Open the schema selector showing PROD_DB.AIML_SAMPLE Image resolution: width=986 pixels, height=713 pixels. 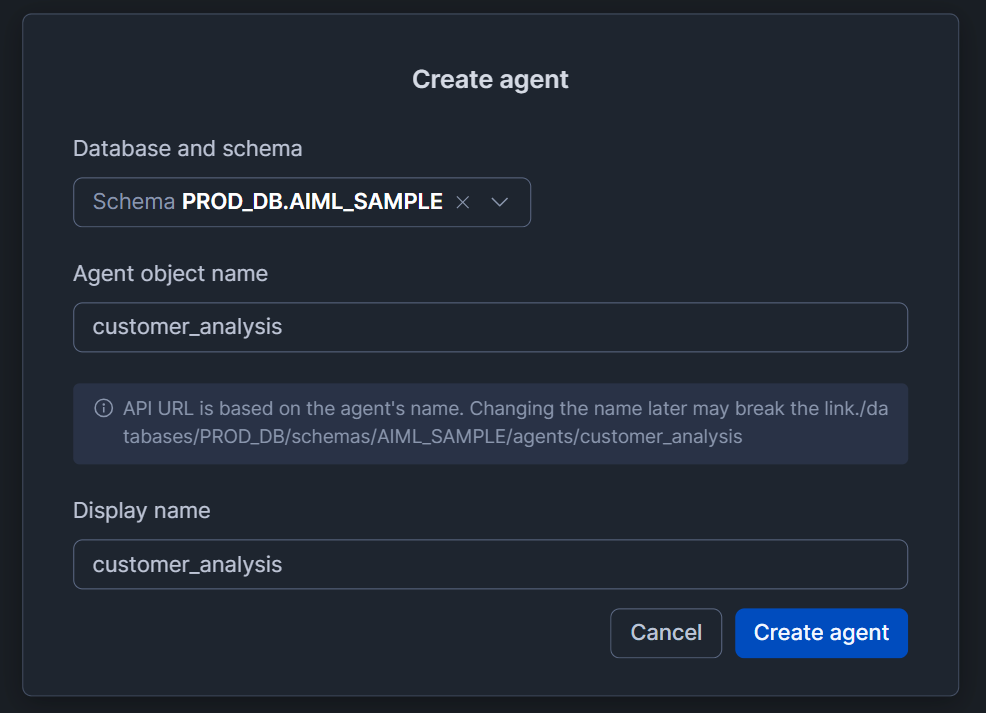pos(301,202)
